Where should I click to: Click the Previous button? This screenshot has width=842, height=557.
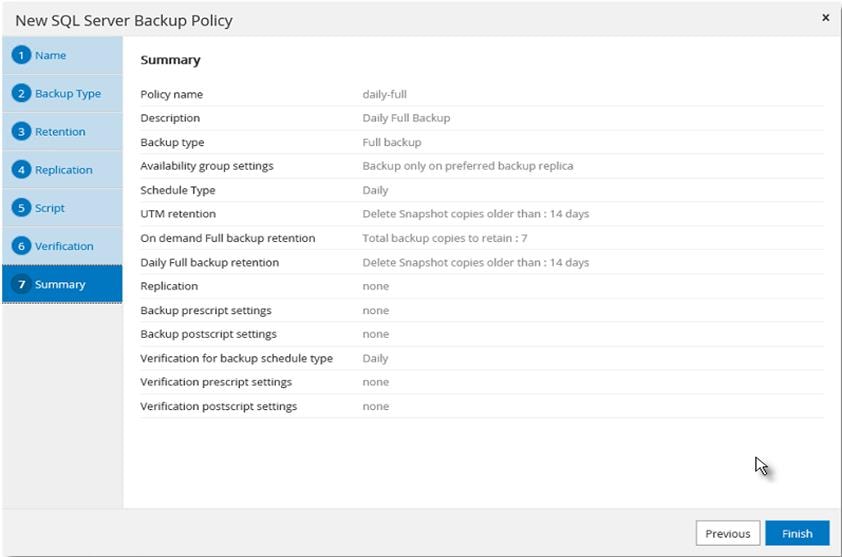click(x=728, y=533)
